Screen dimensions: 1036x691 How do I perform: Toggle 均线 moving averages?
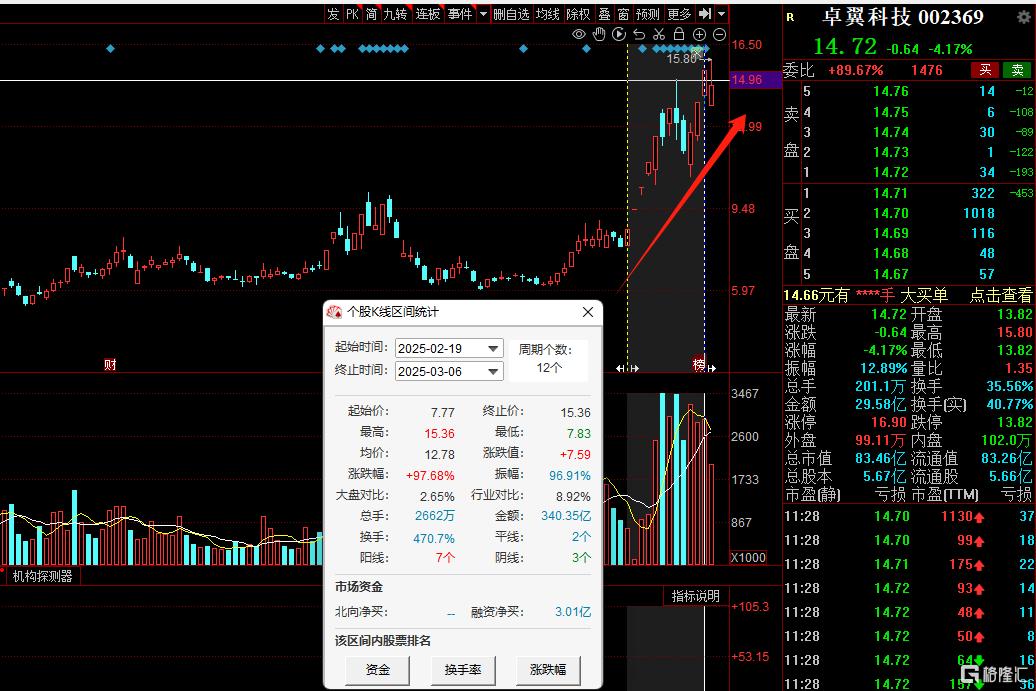[548, 14]
